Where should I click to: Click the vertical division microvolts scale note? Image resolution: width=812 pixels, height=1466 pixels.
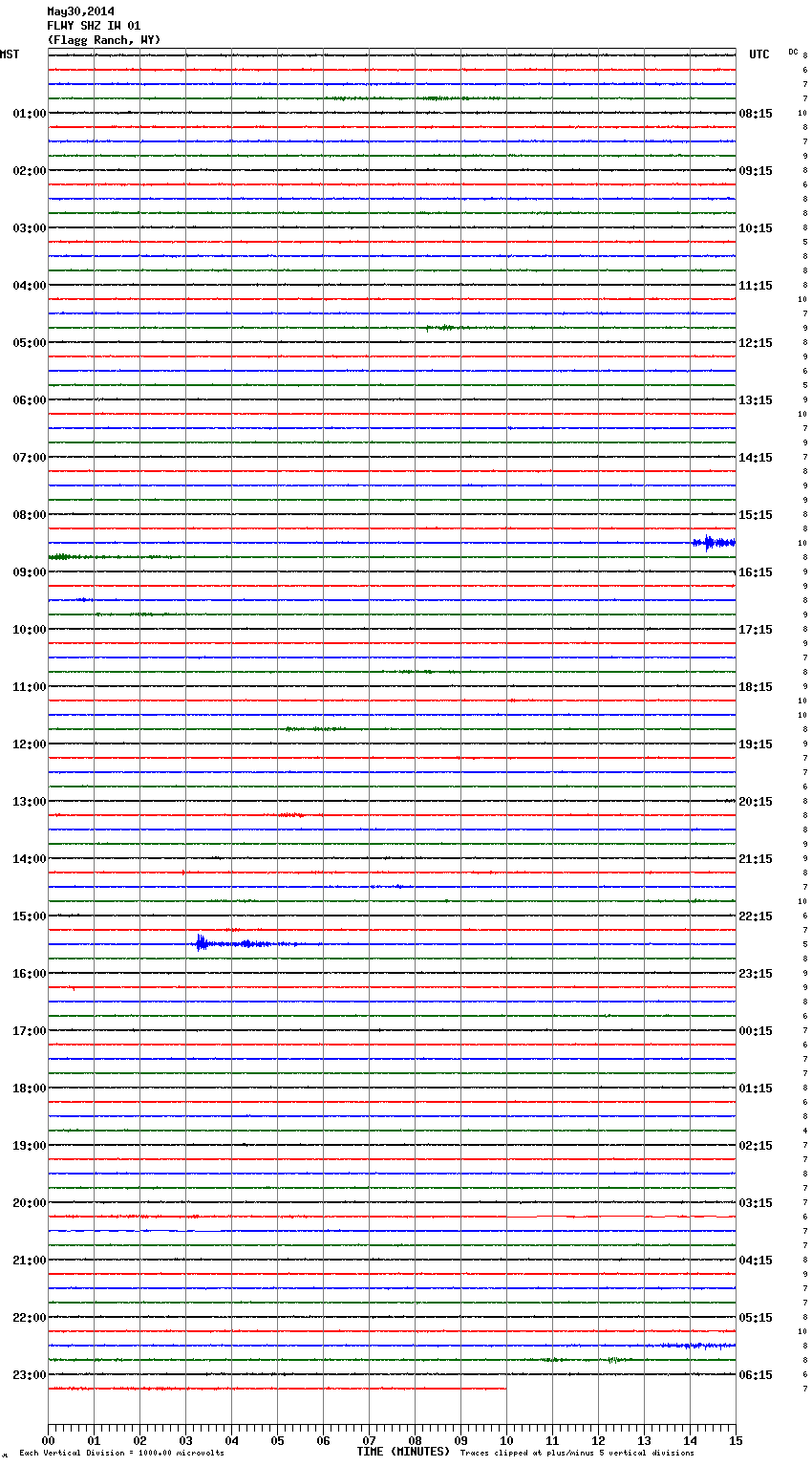[121, 1454]
